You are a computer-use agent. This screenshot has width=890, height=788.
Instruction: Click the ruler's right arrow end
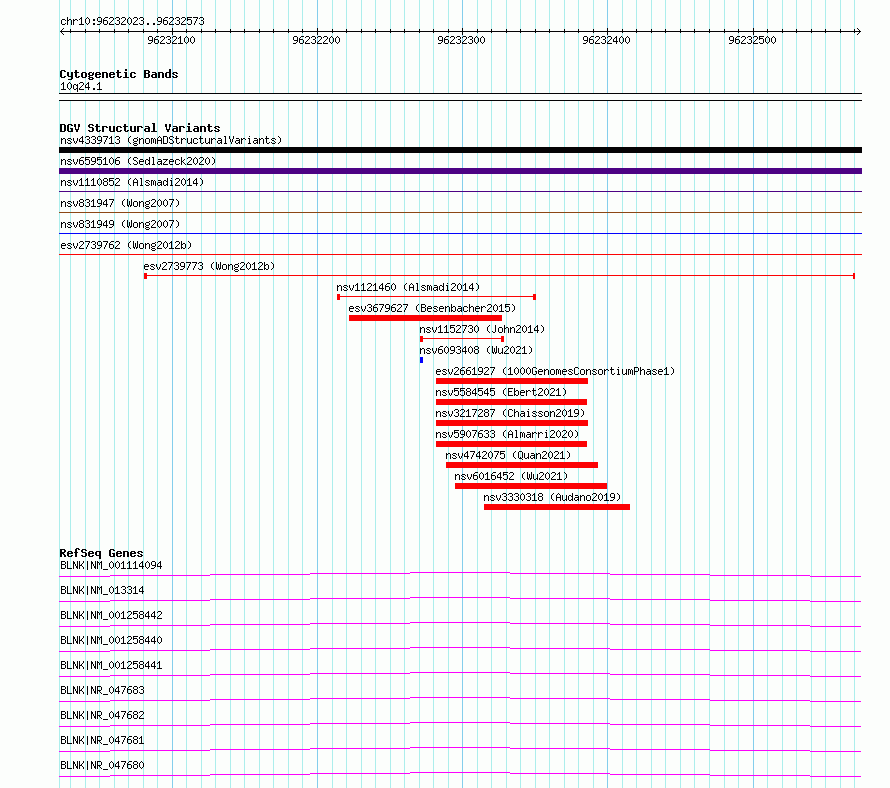coord(858,31)
